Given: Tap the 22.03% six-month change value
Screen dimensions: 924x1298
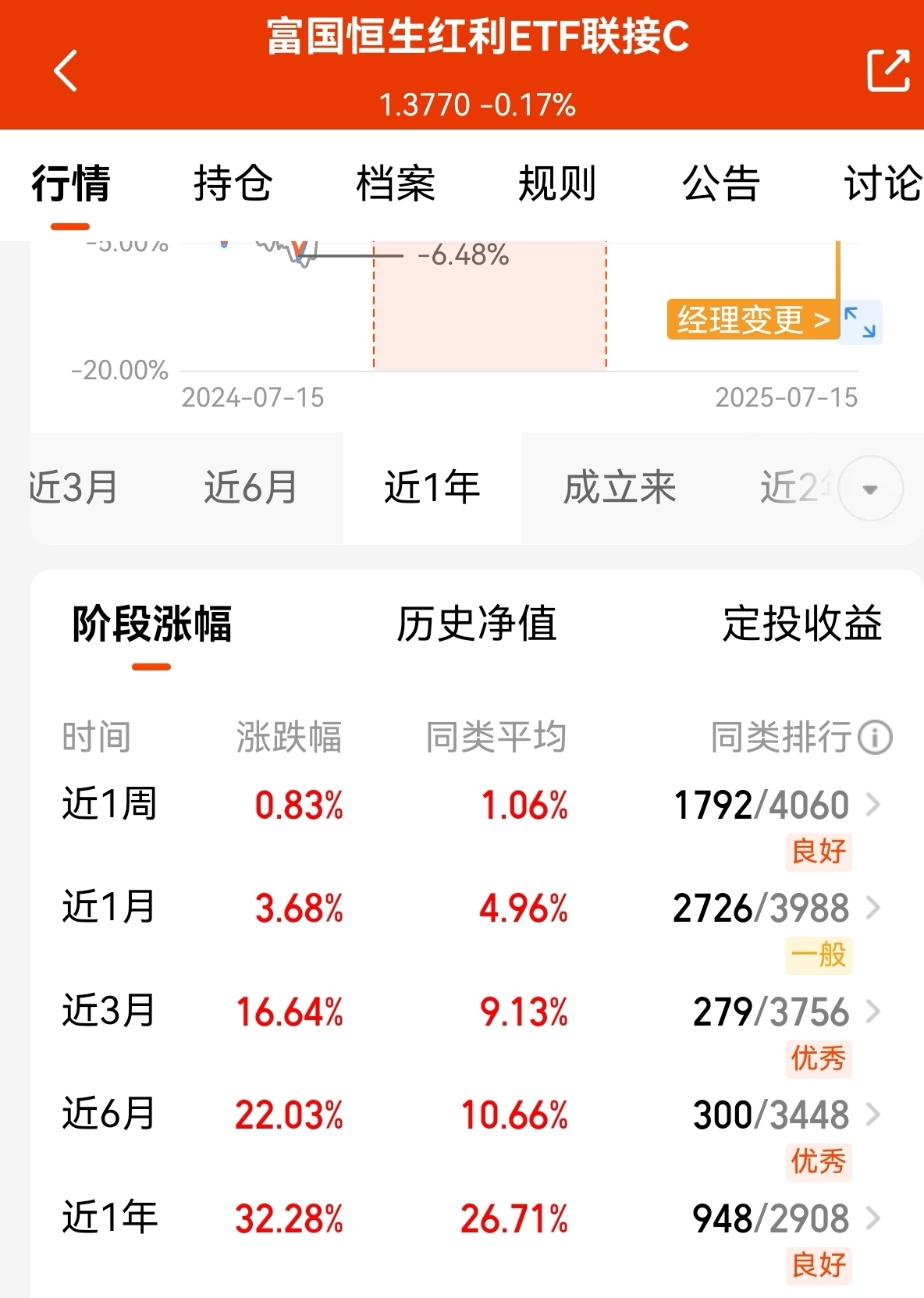Looking at the screenshot, I should pos(289,1115).
